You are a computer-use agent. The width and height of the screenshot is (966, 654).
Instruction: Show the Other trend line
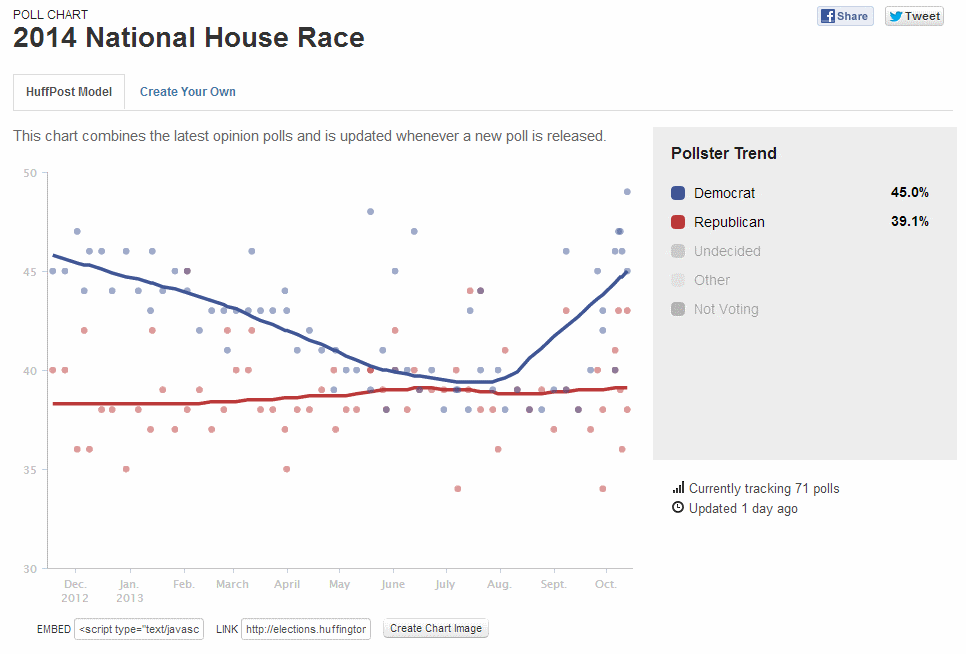(x=712, y=280)
